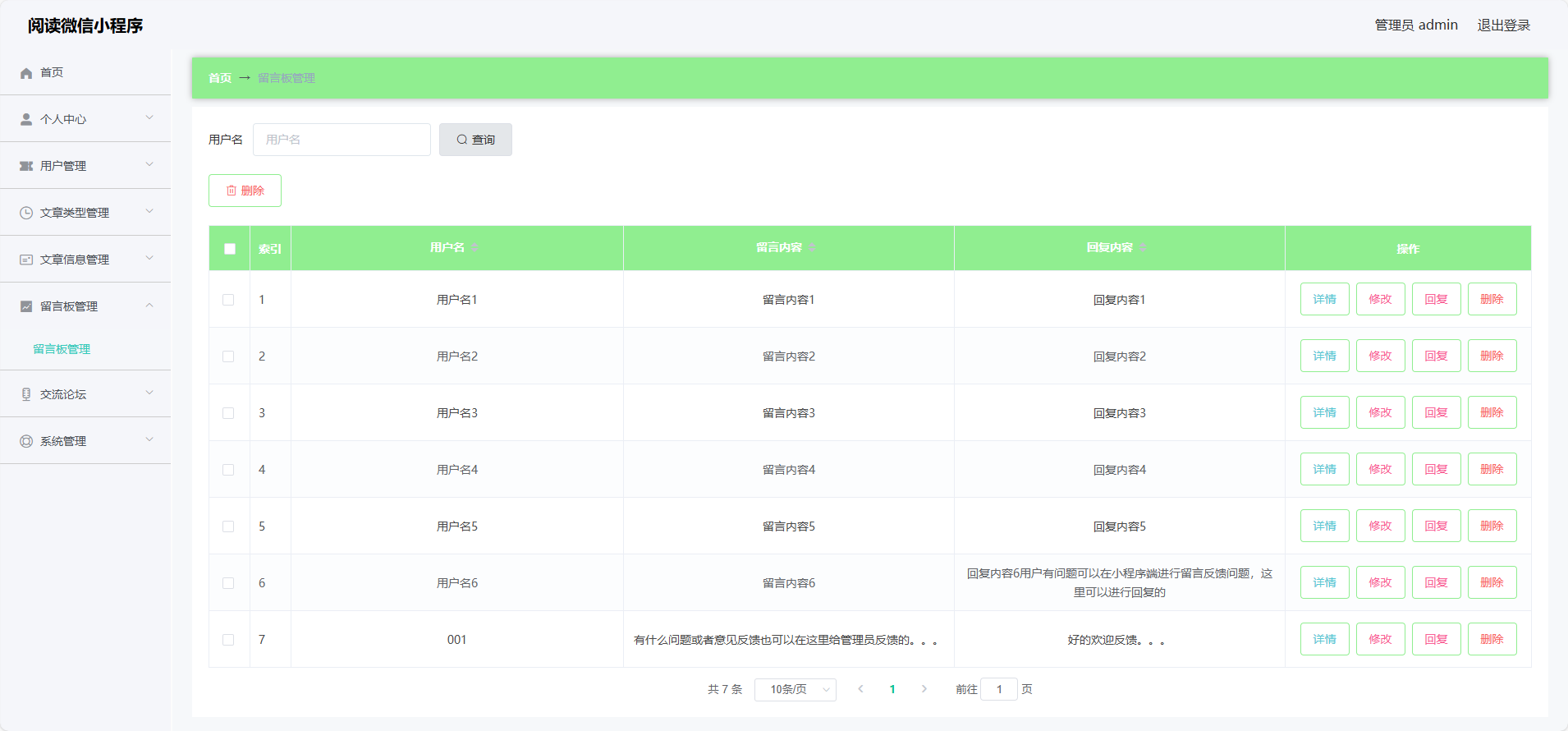The width and height of the screenshot is (1568, 731).
Task: Sort table by the 用户名 column arrows
Action: tap(475, 248)
